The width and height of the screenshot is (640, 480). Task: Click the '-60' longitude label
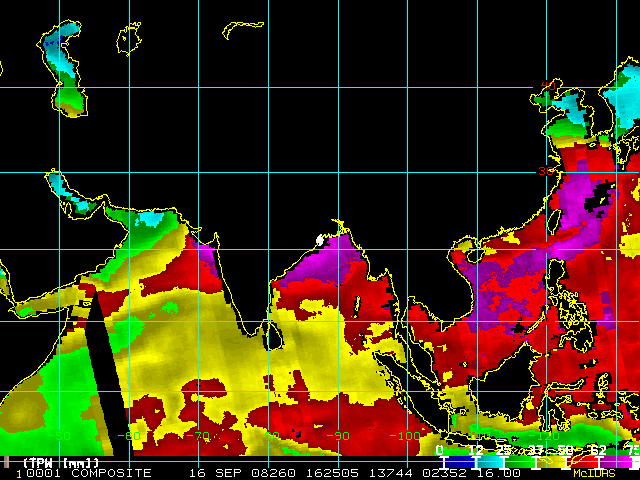tap(129, 436)
